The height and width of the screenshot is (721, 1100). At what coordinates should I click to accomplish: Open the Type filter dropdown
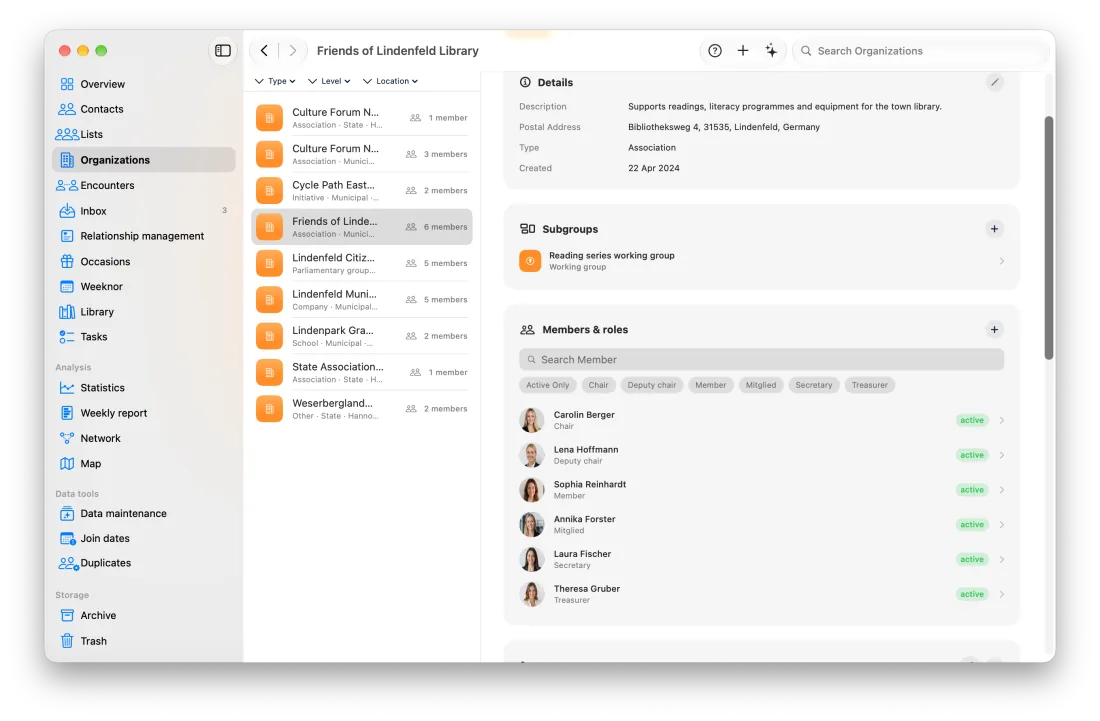click(275, 81)
